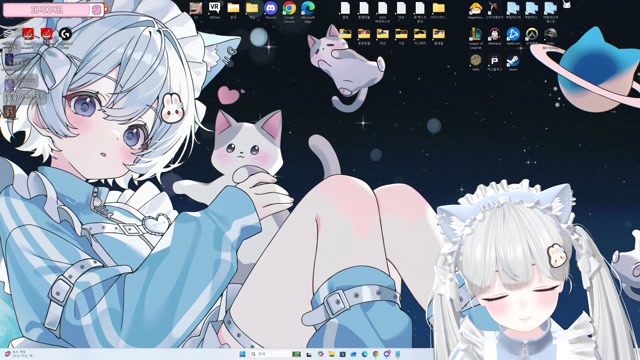Launch the Microsoft Edge desktop shortcut
Screen dimensions: 640x360
(308, 8)
